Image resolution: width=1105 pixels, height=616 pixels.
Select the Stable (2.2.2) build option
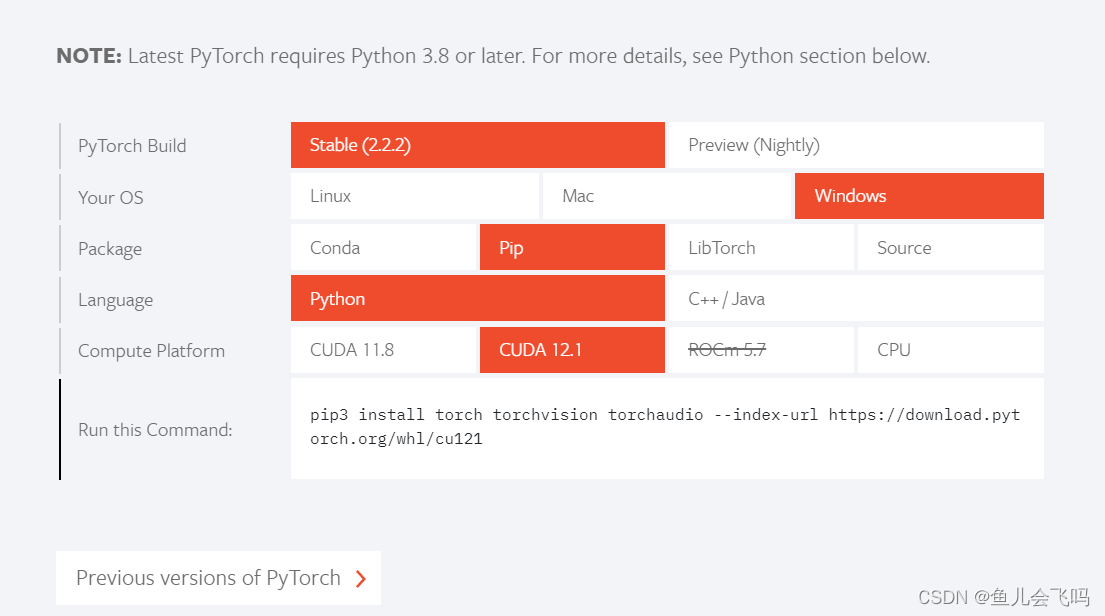tap(477, 145)
